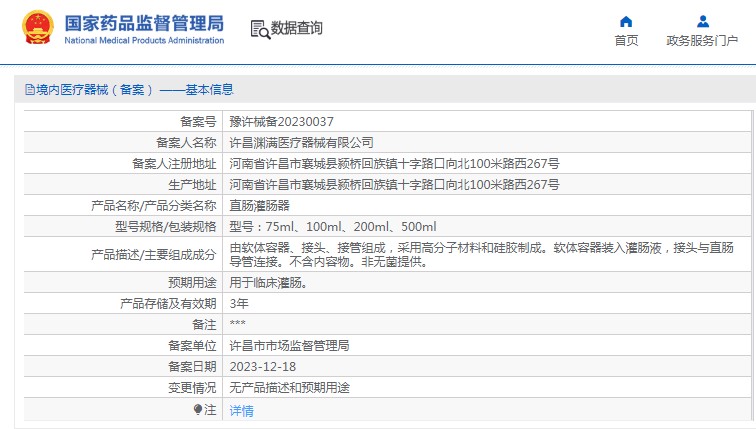
Task: Select company name 许昌渊满医疗器械有限公司
Action: [301, 143]
